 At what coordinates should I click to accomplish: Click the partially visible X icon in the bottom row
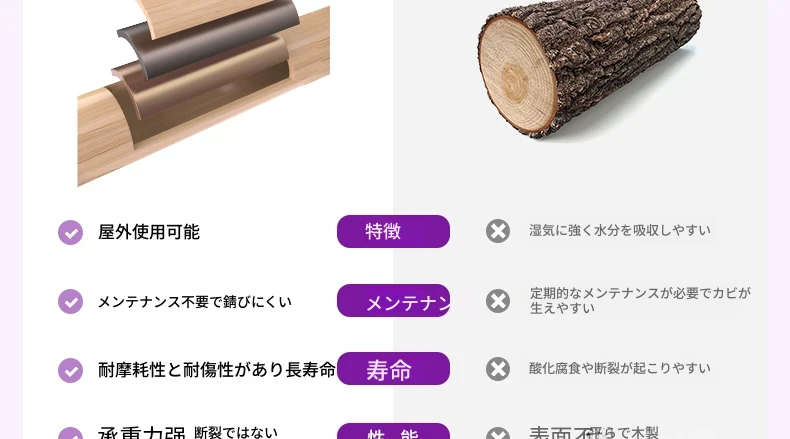pos(498,433)
